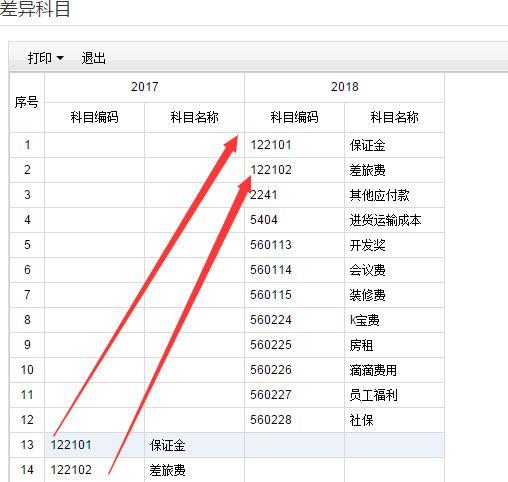Click the 差异科目 page title
The width and height of the screenshot is (508, 482).
(x=35, y=9)
